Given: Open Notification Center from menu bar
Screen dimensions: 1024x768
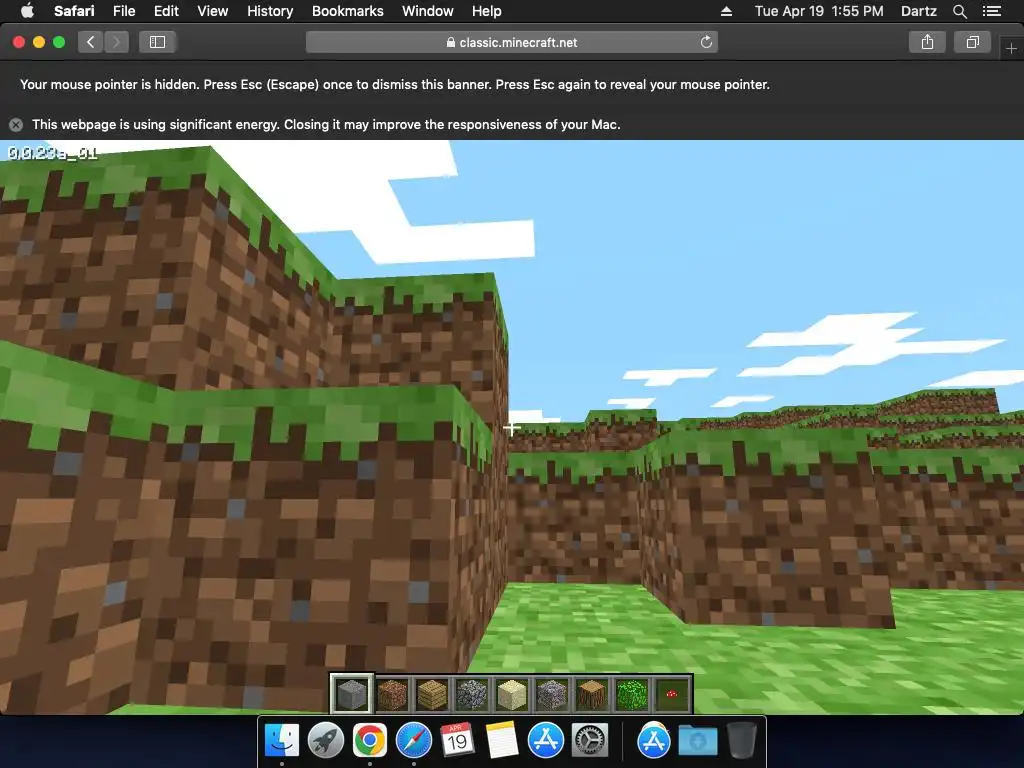Looking at the screenshot, I should pos(991,11).
